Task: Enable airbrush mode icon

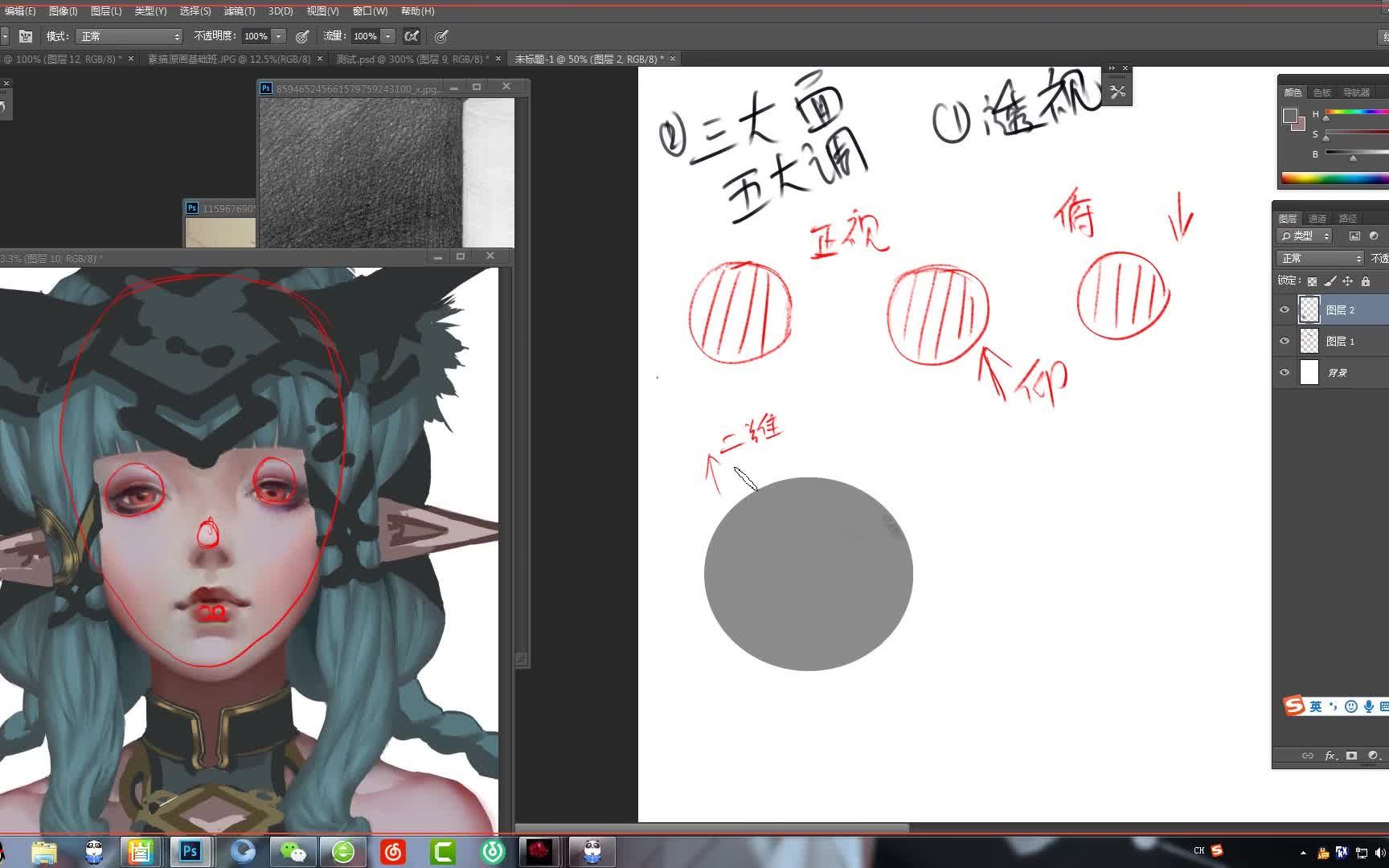Action: click(x=412, y=36)
